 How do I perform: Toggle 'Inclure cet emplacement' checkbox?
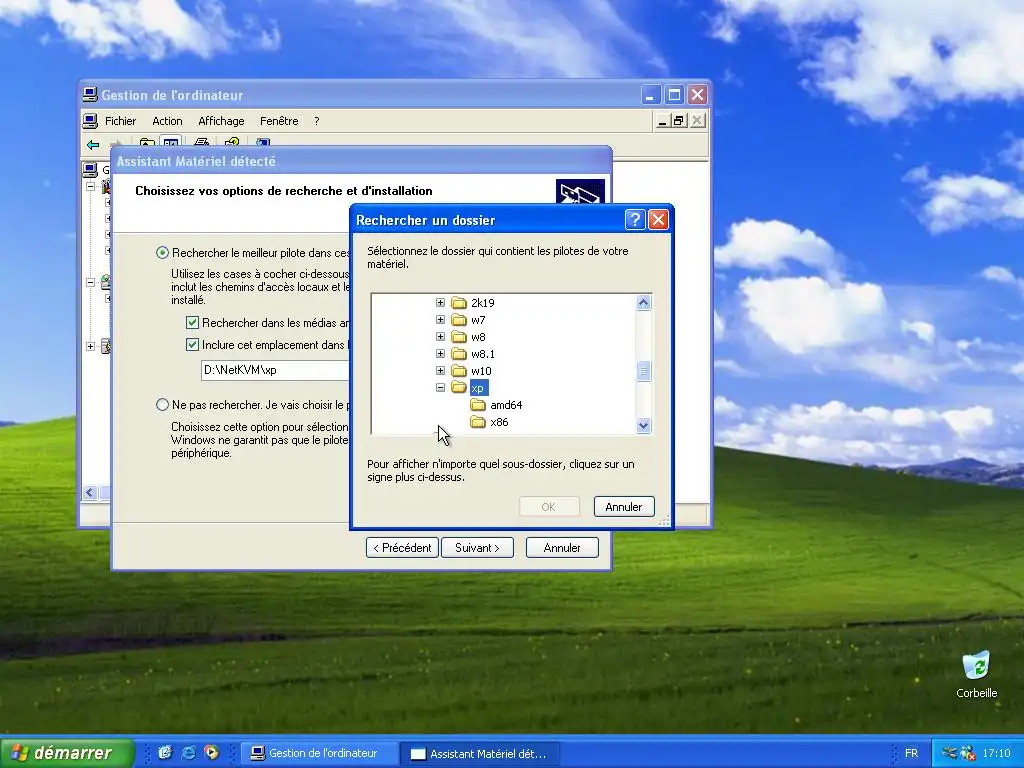tap(192, 345)
